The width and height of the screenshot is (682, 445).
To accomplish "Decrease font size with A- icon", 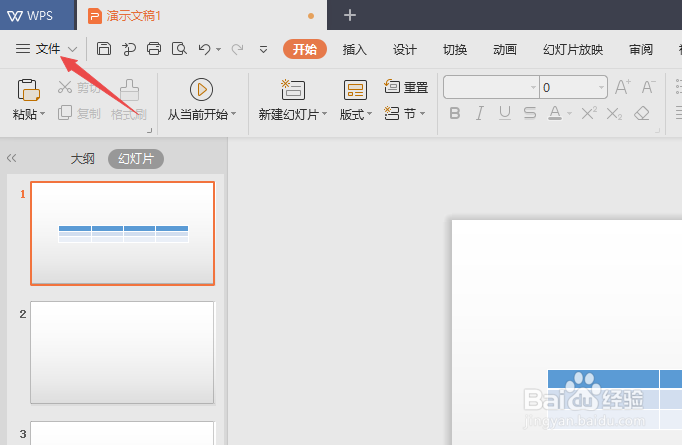I will pyautogui.click(x=648, y=87).
